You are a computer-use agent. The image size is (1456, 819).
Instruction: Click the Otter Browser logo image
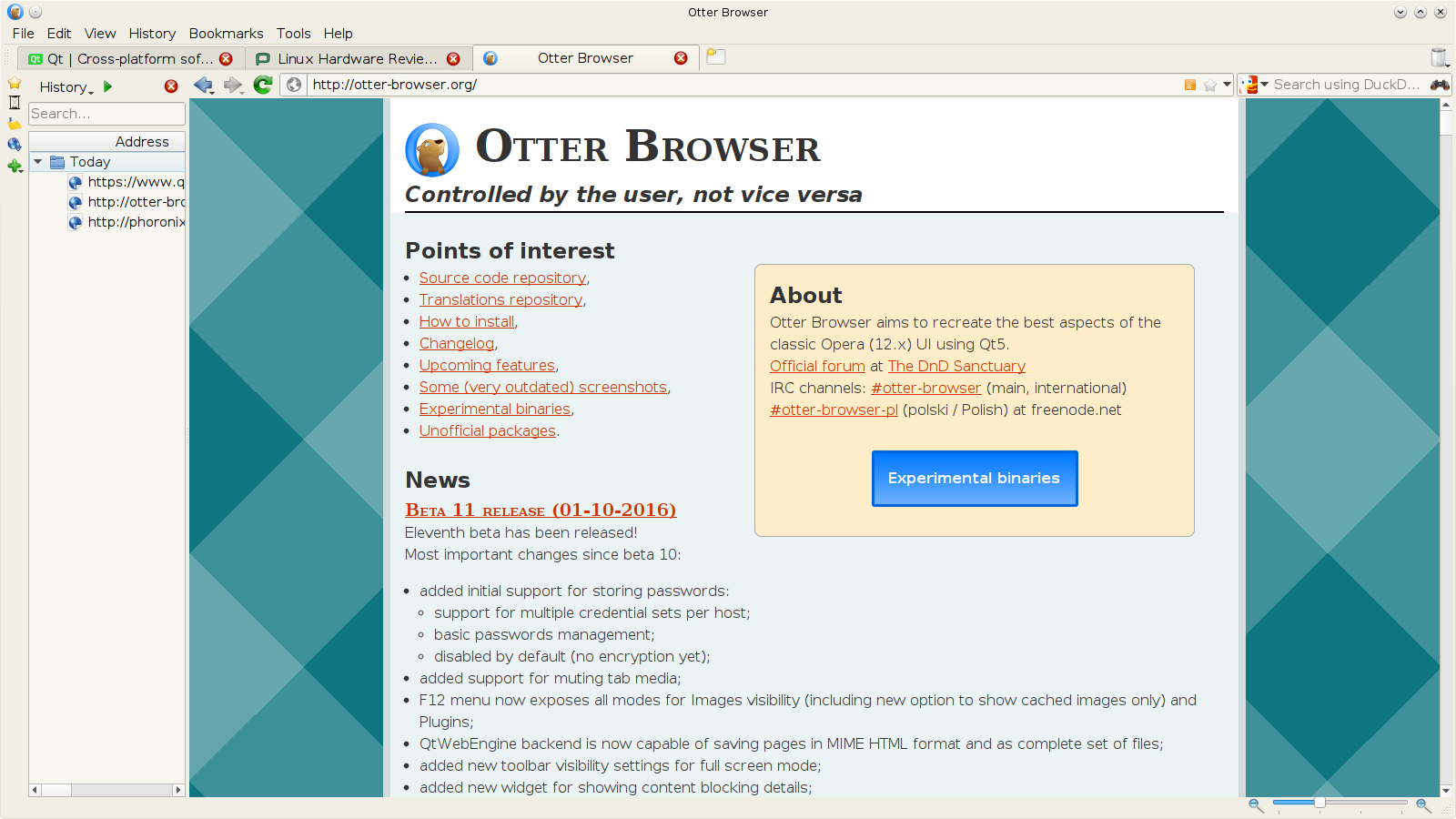(x=432, y=149)
